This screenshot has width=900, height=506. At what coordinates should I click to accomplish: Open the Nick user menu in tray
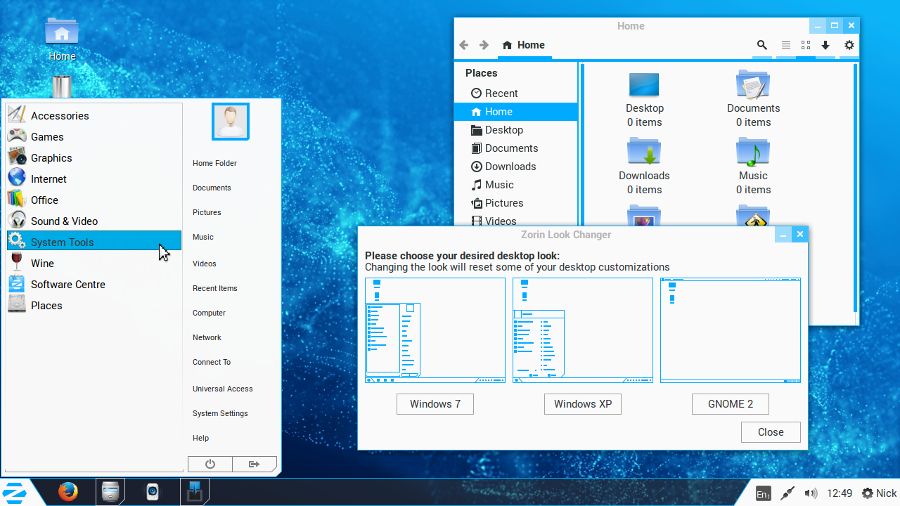pyautogui.click(x=879, y=493)
